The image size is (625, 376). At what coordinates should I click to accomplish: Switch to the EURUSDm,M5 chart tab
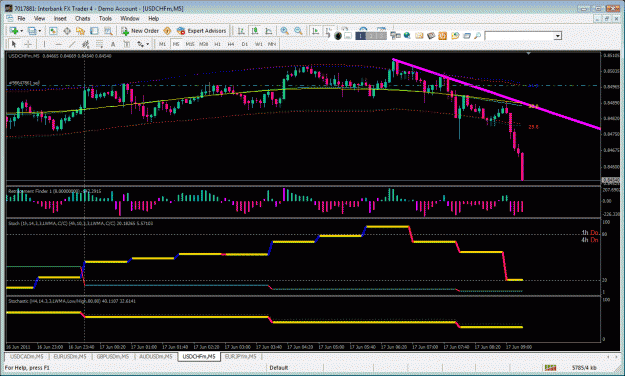click(x=70, y=356)
